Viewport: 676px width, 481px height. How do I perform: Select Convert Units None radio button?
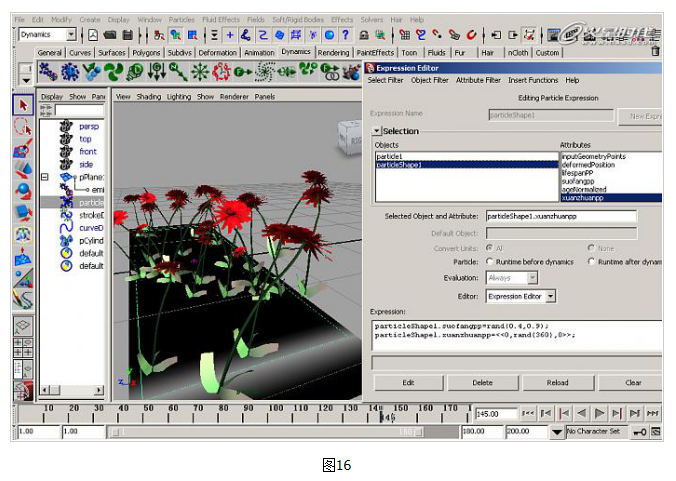pyautogui.click(x=591, y=248)
